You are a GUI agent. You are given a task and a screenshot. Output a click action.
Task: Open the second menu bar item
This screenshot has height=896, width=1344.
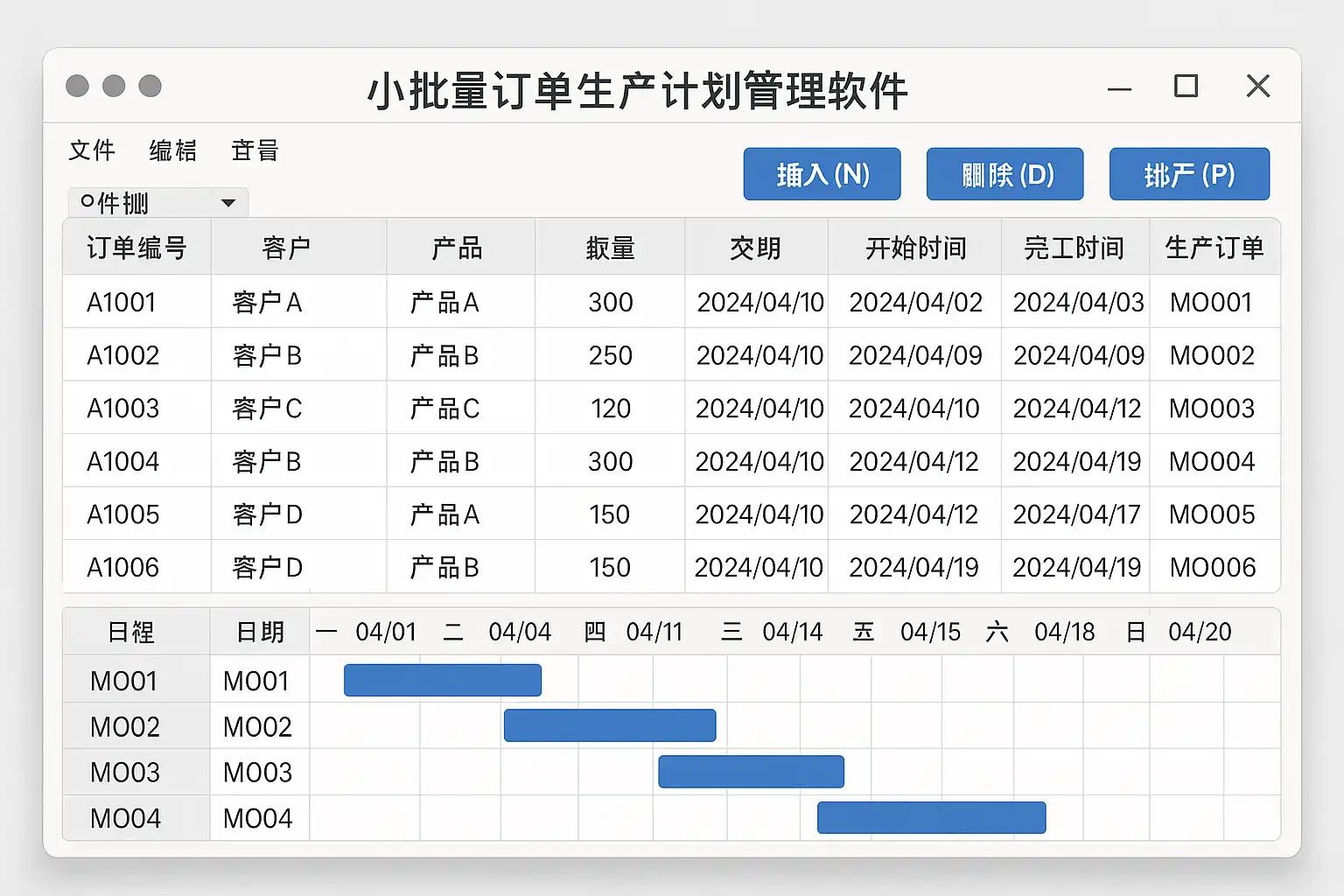click(172, 150)
